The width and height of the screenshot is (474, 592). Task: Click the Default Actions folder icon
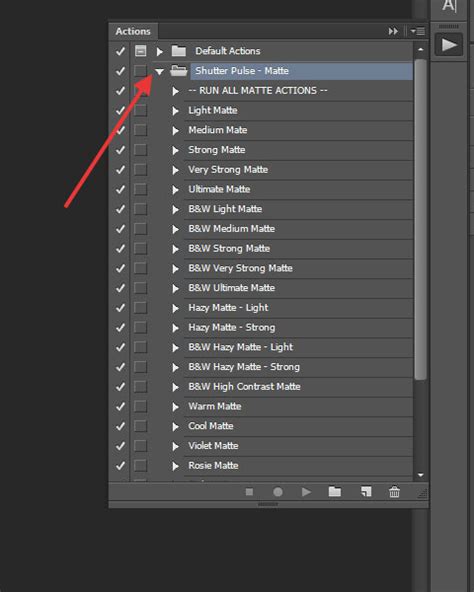[x=179, y=51]
